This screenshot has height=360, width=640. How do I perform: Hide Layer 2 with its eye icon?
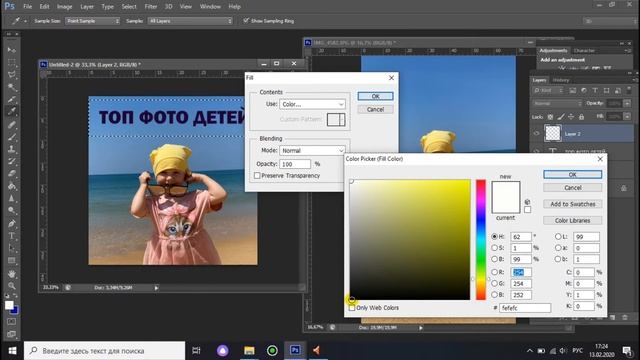(x=536, y=133)
